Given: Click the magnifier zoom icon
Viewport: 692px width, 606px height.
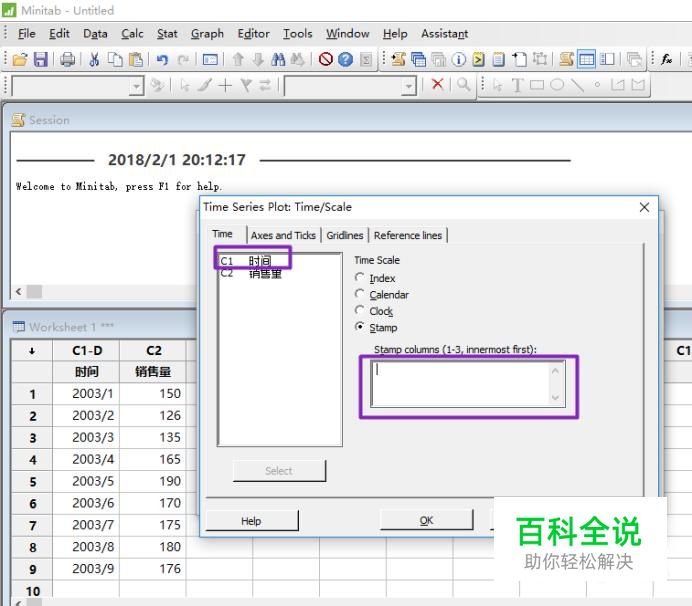Looking at the screenshot, I should (463, 84).
